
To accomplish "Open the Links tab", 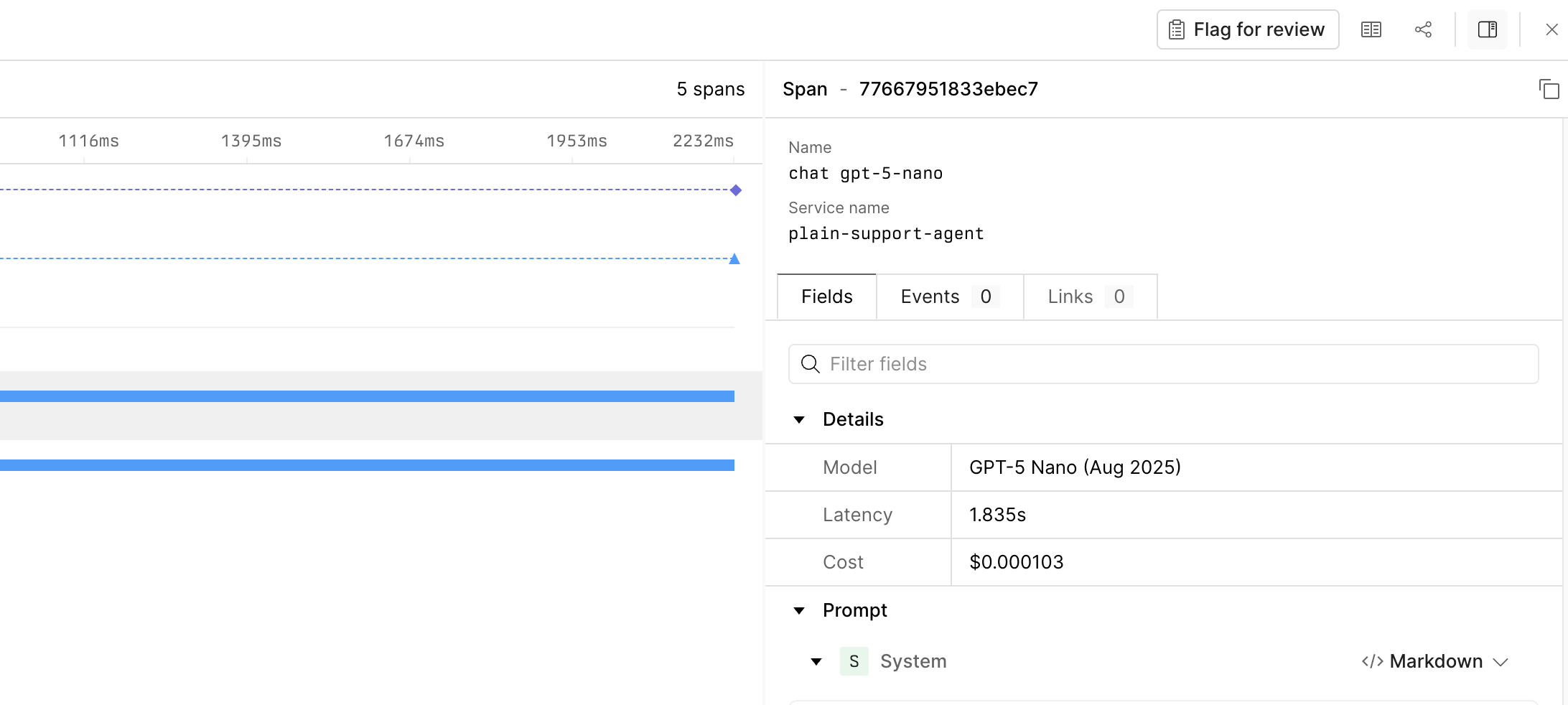I will coord(1090,297).
